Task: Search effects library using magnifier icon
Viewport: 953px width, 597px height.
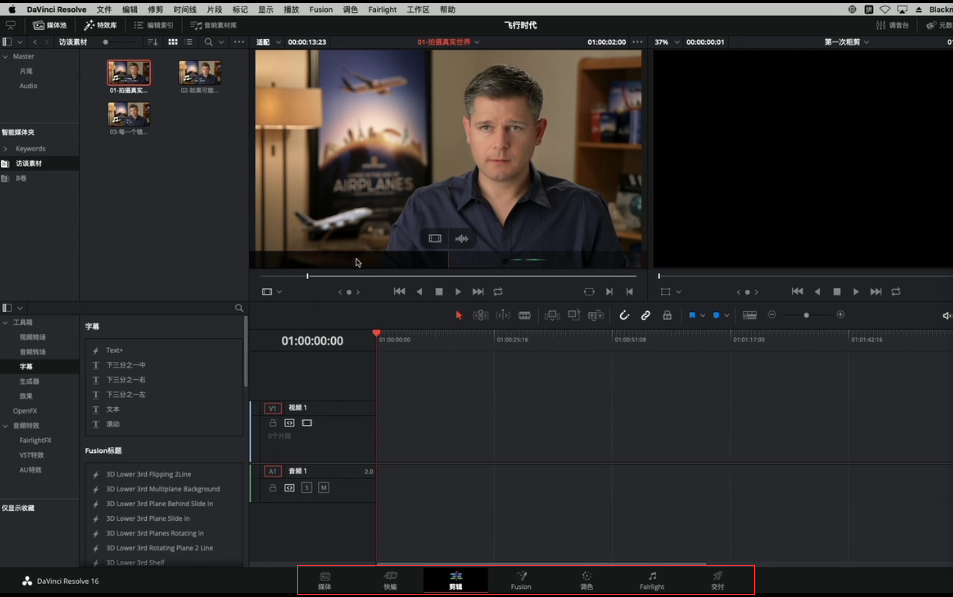Action: [x=239, y=308]
